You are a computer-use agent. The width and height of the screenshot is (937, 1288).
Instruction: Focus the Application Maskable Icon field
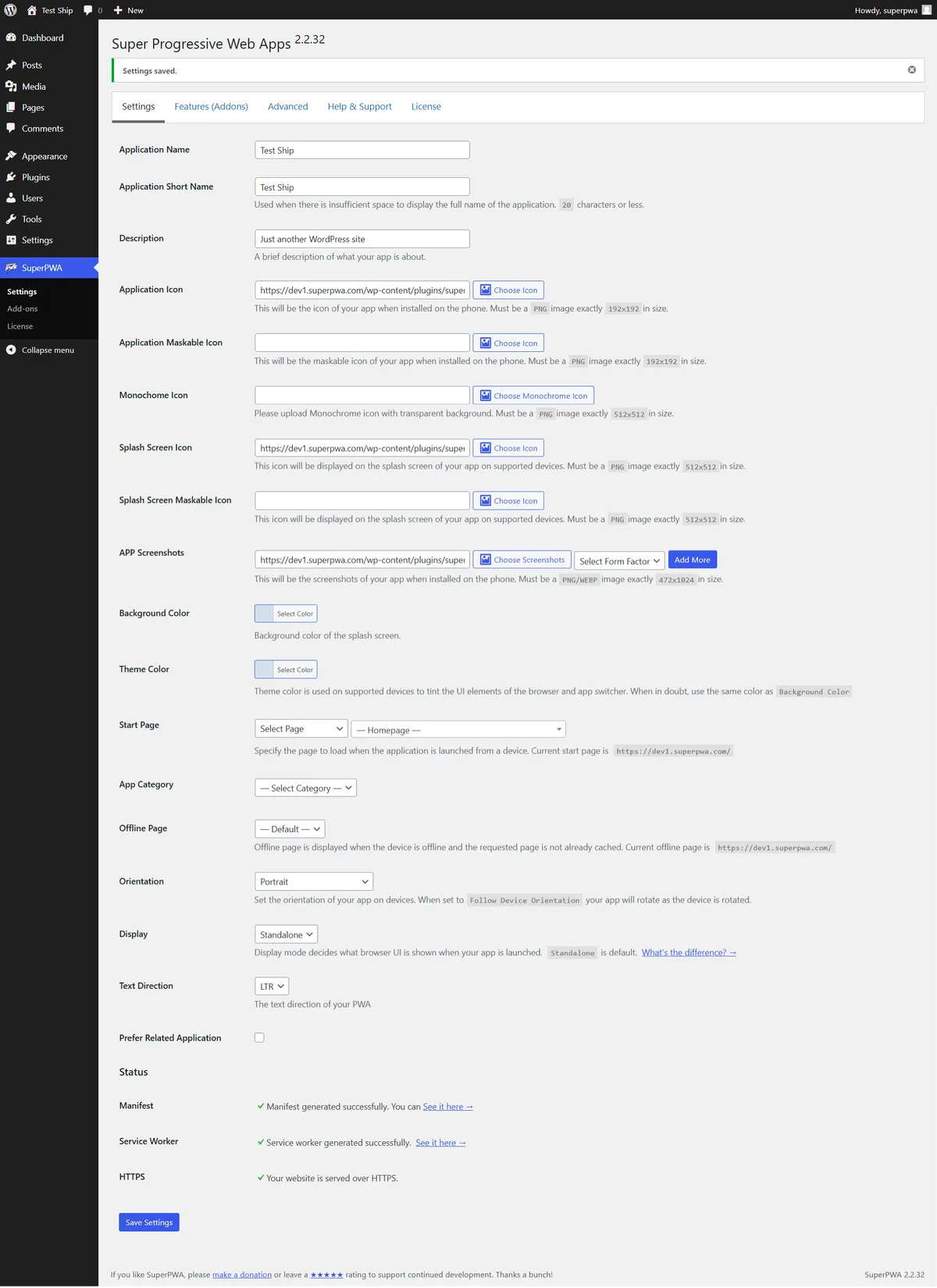coord(362,343)
